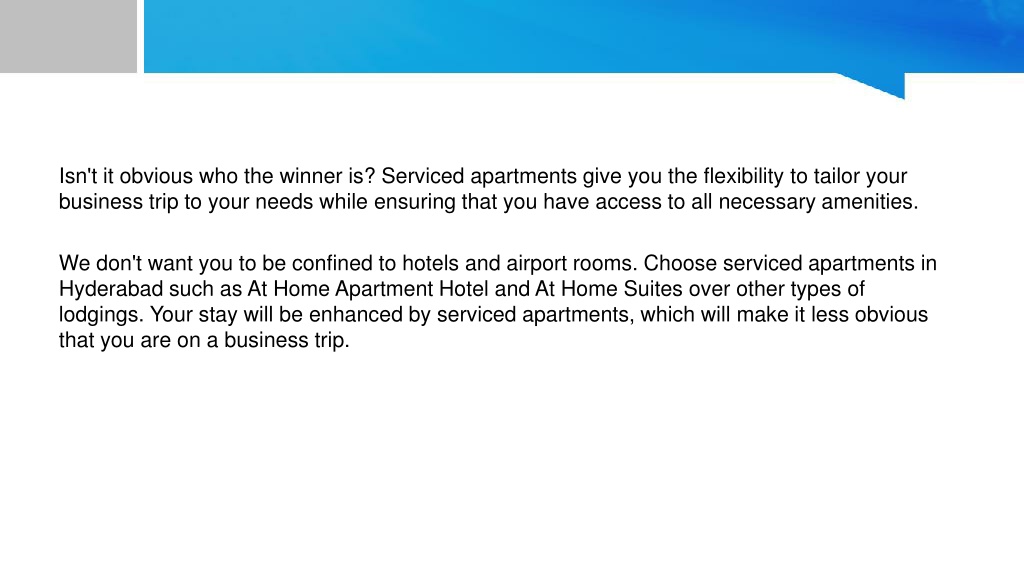Viewport: 1024px width, 576px height.
Task: Click the phrase "necessary amenities"
Action: pyautogui.click(x=818, y=202)
